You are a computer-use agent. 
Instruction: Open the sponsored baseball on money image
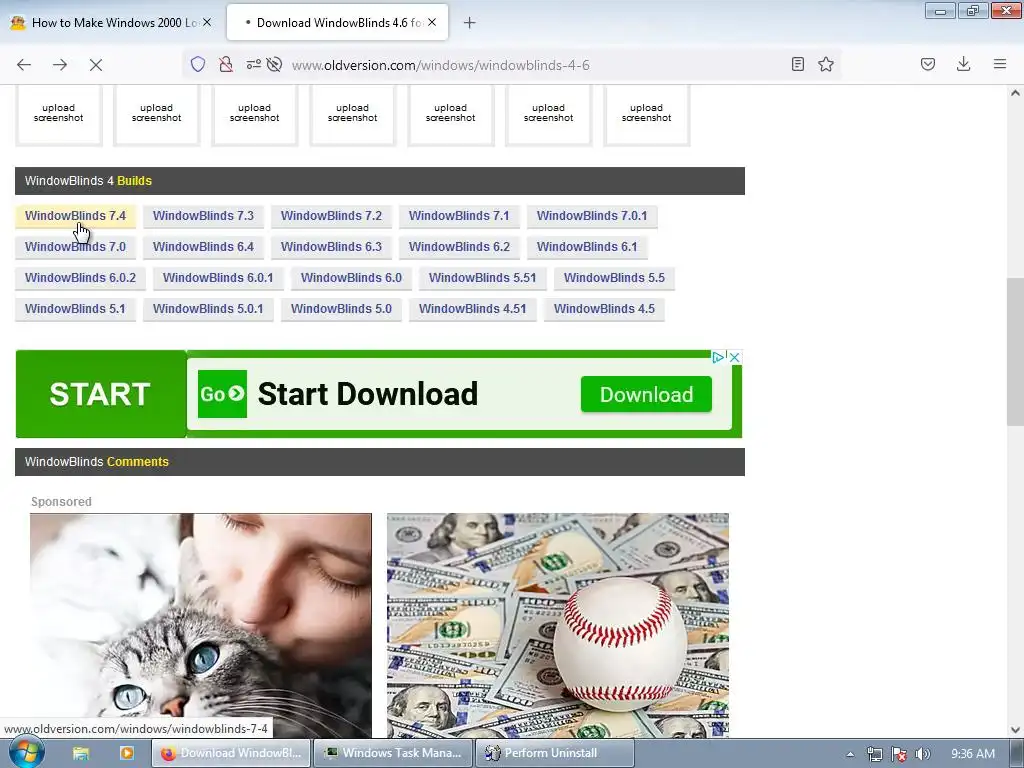coord(558,626)
